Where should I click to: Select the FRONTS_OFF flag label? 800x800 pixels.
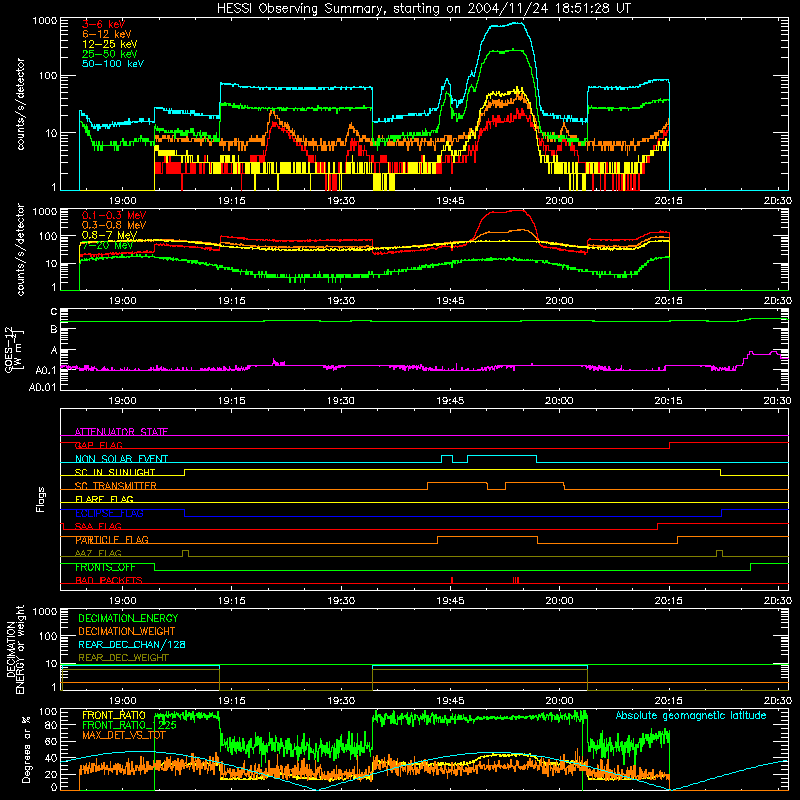coord(105,567)
